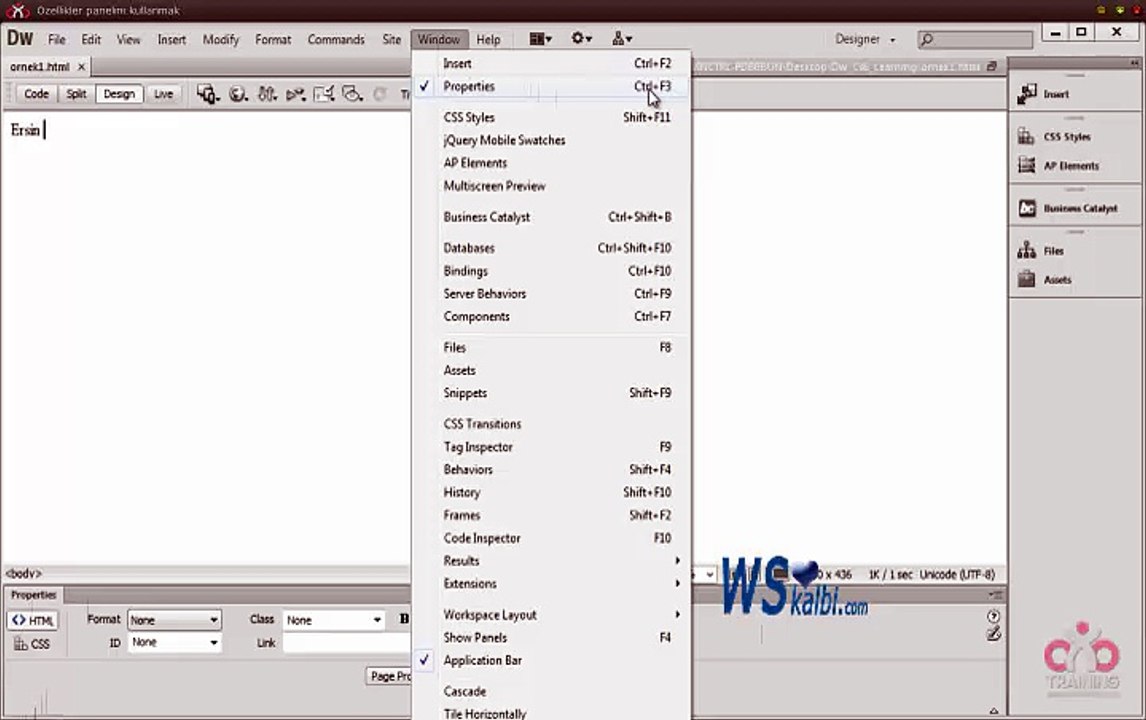
Task: Click the Page Properties button
Action: [x=389, y=676]
